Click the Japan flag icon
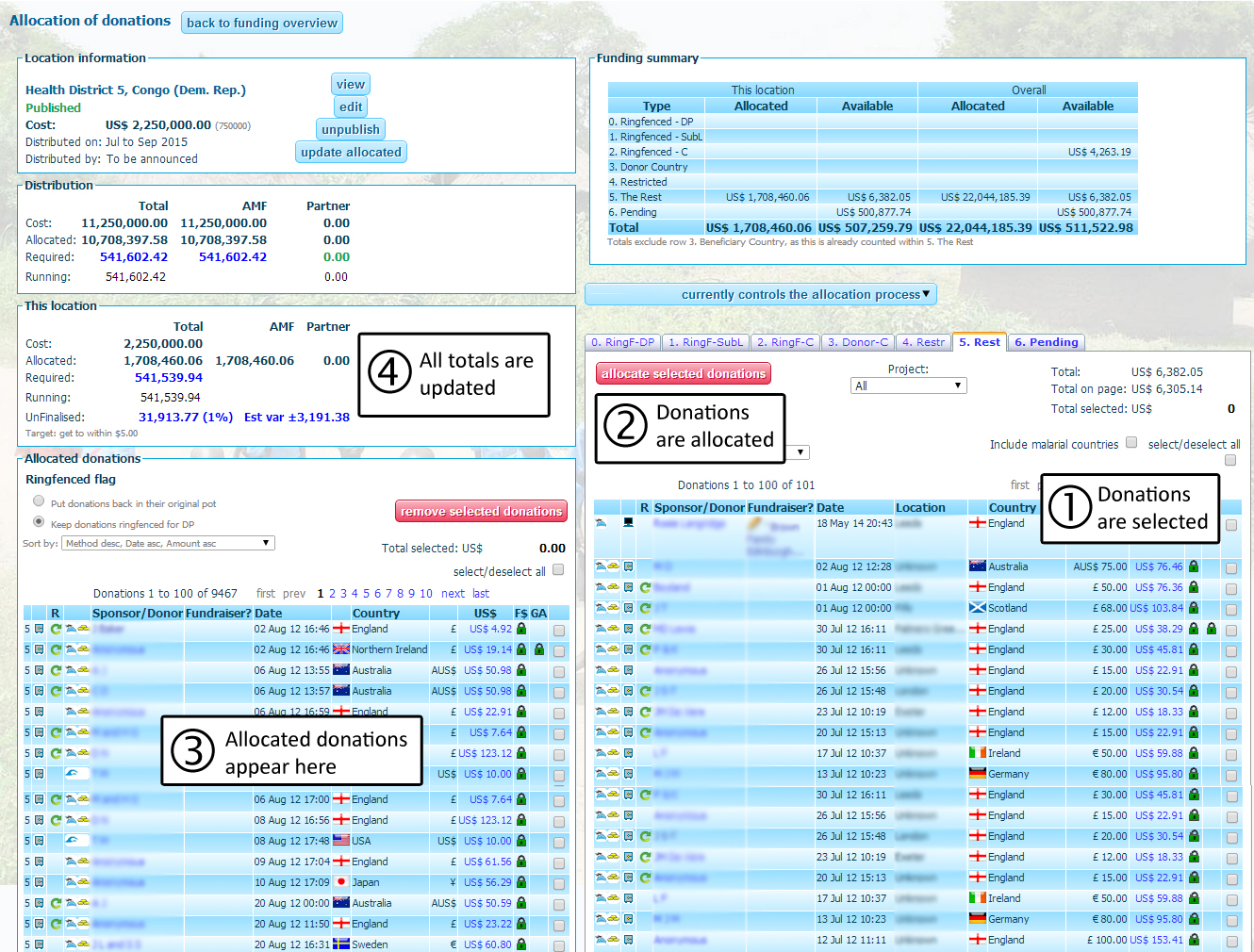This screenshot has height=952, width=1254. (x=341, y=882)
